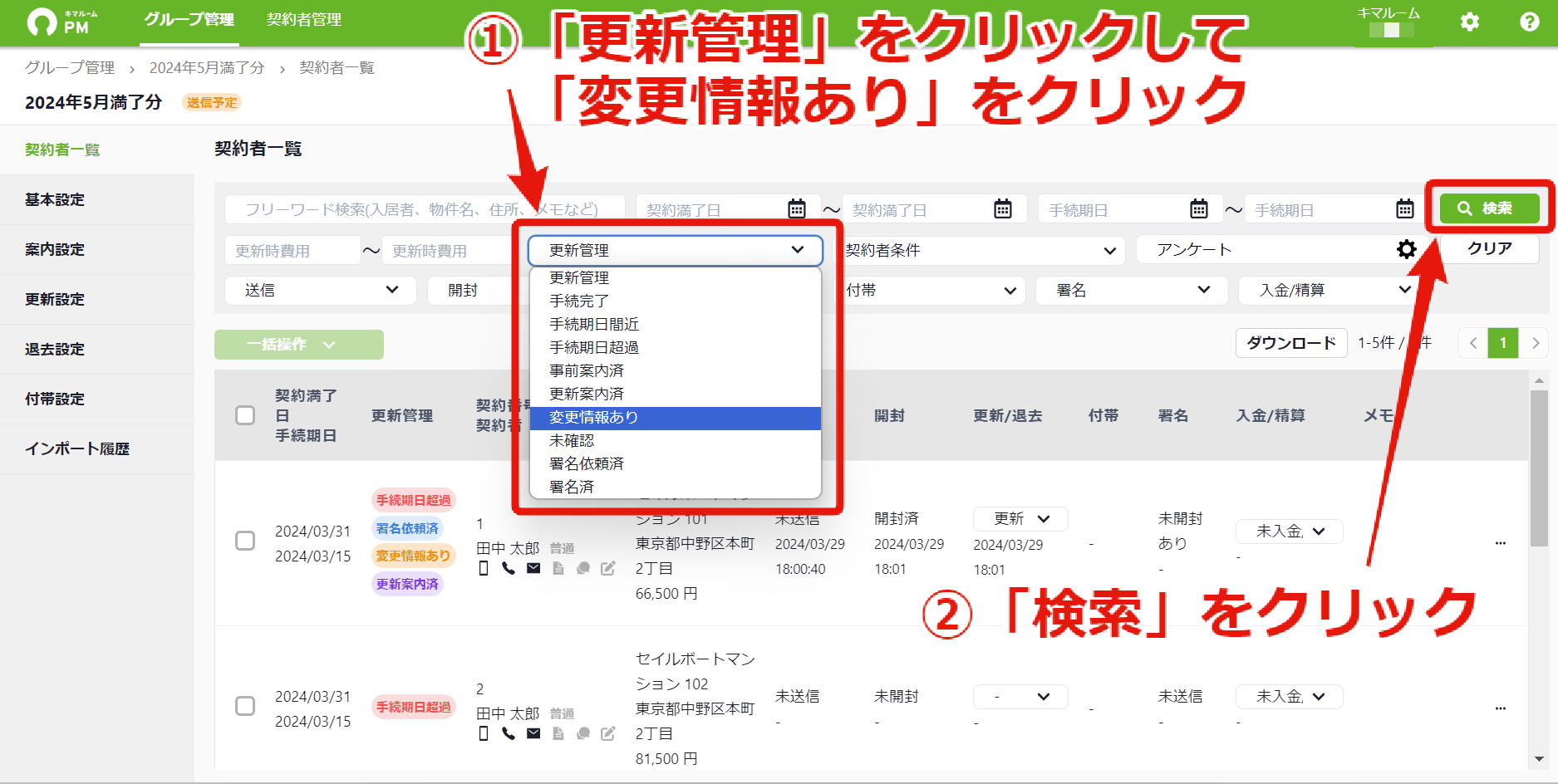Screen dimensions: 1558x784
Task: Open the settings gear in top bar
Action: (x=1470, y=22)
